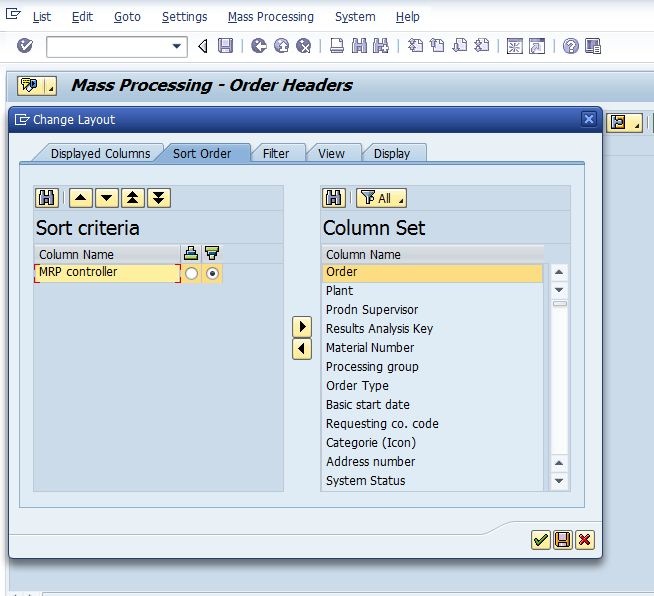Click the yellow Exit arrow icon

282,45
